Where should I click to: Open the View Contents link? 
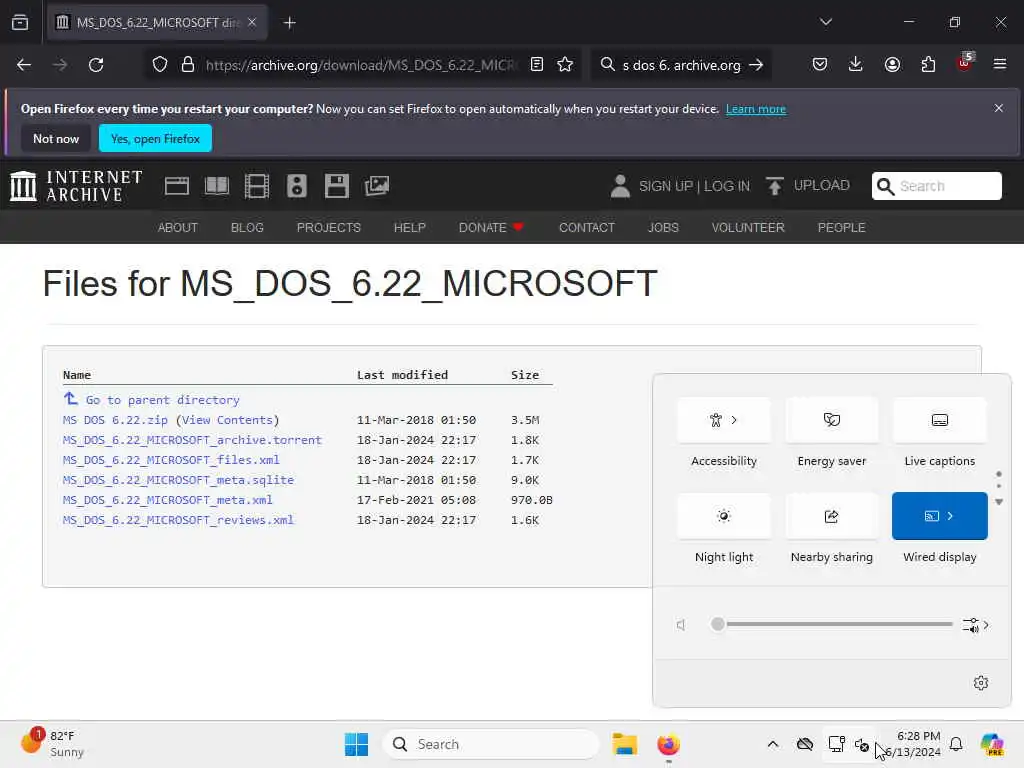(x=227, y=420)
